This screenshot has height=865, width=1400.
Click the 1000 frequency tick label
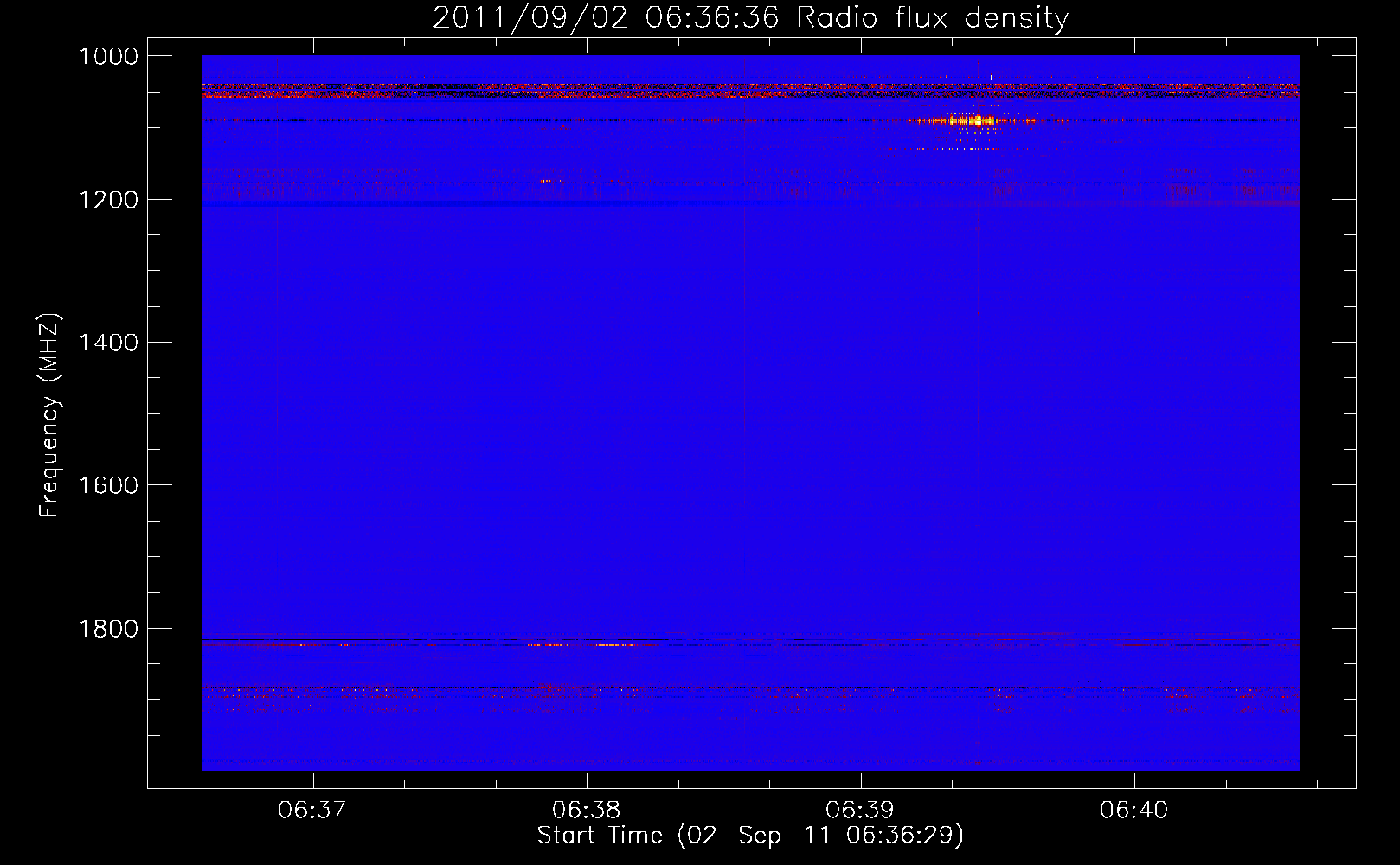pos(108,56)
